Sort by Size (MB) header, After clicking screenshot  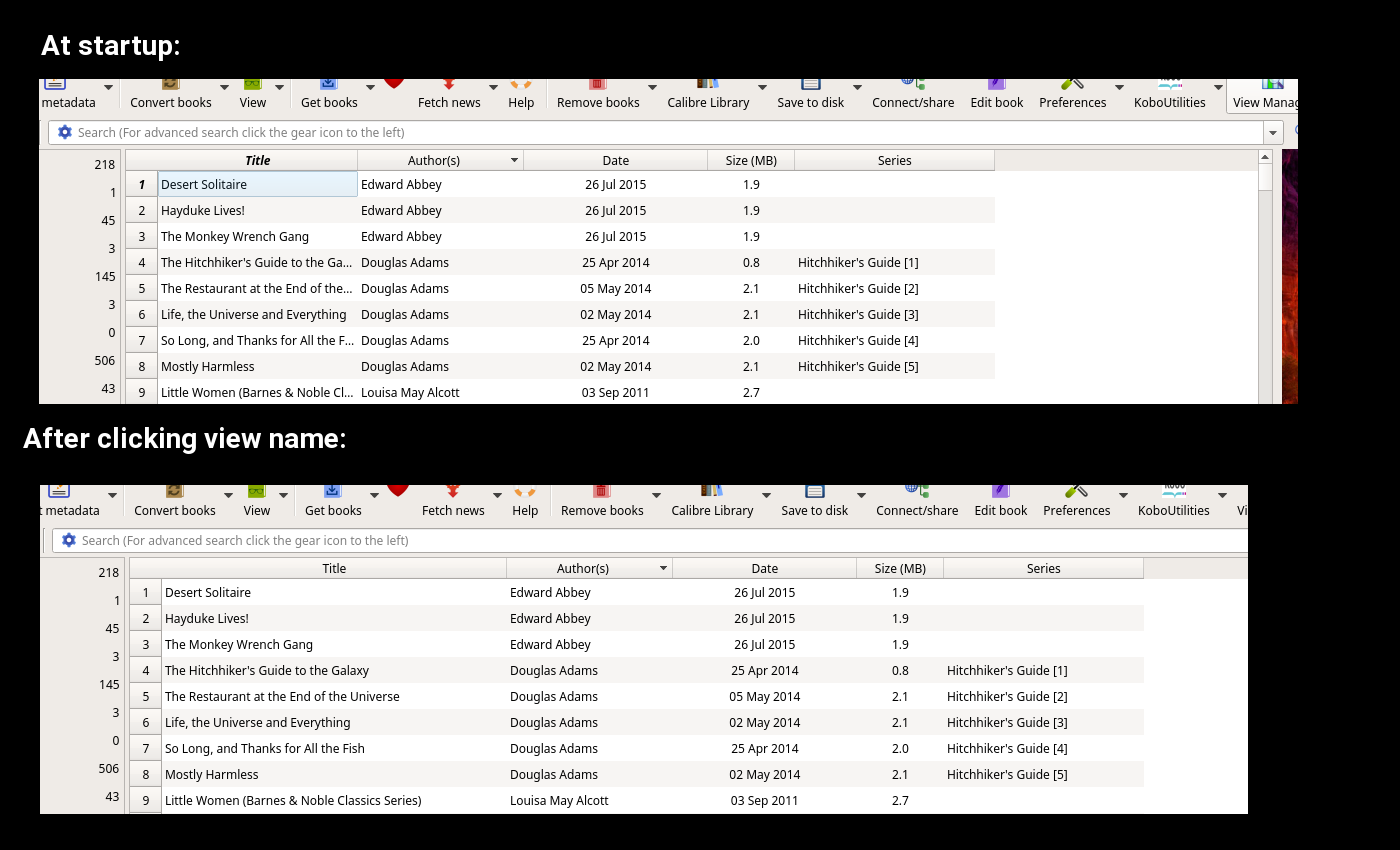point(900,568)
